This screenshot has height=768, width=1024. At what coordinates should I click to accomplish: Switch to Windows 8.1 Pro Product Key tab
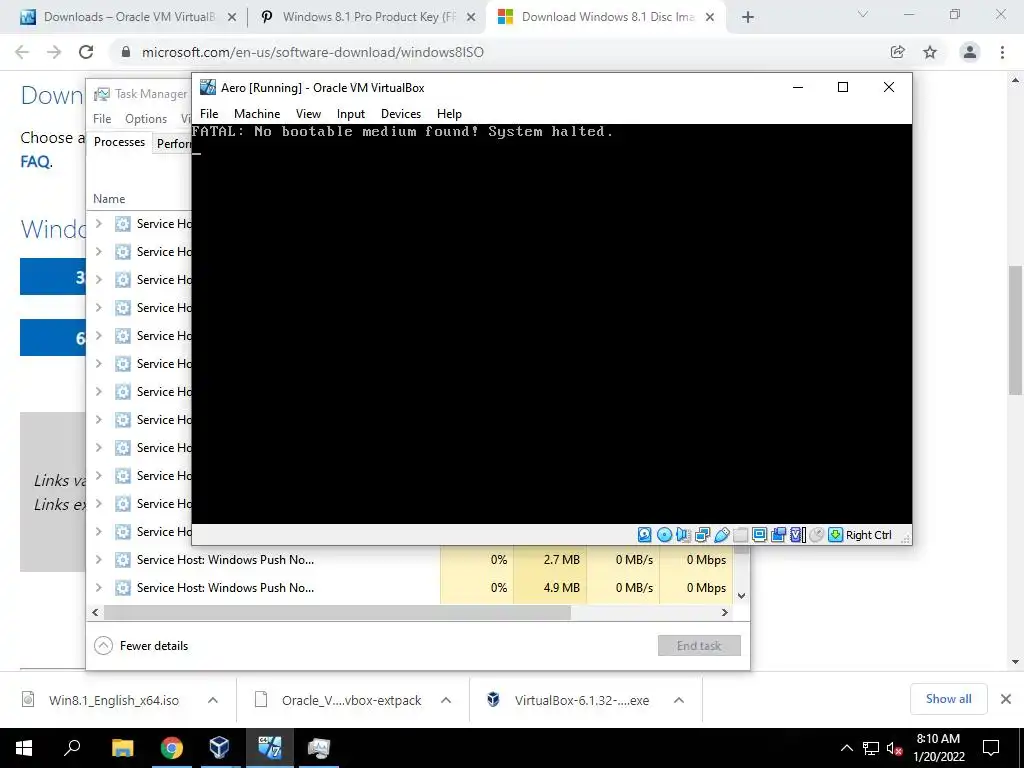point(370,17)
